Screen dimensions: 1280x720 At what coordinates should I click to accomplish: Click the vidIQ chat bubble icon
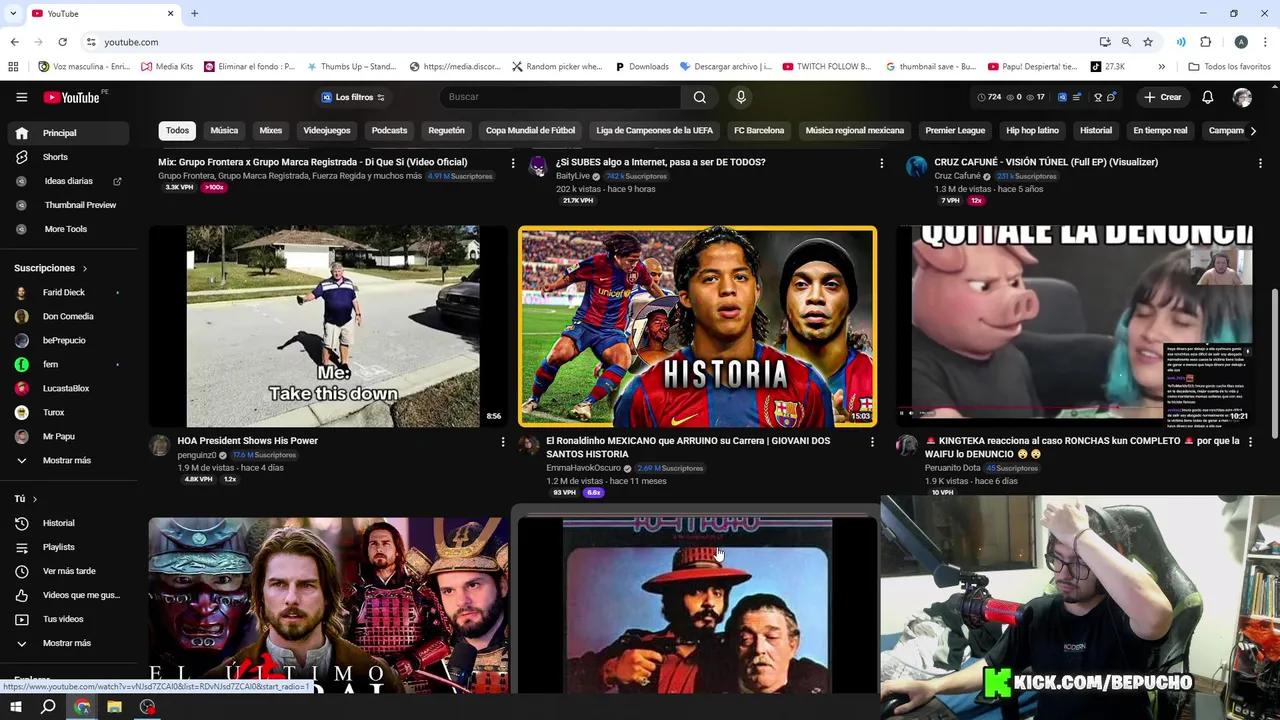(1112, 97)
